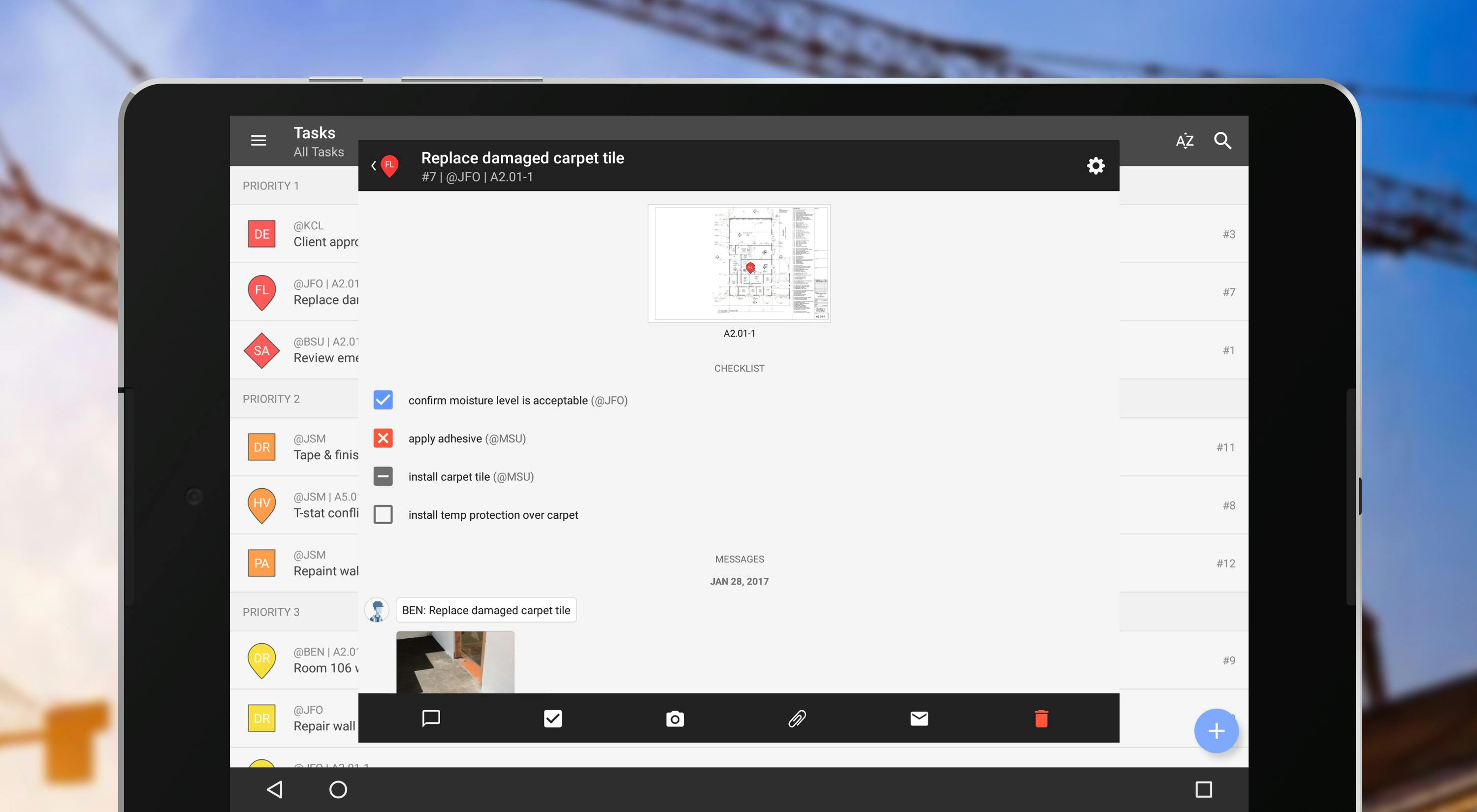Image resolution: width=1477 pixels, height=812 pixels.
Task: Check install temp protection over carpet
Action: pyautogui.click(x=383, y=515)
